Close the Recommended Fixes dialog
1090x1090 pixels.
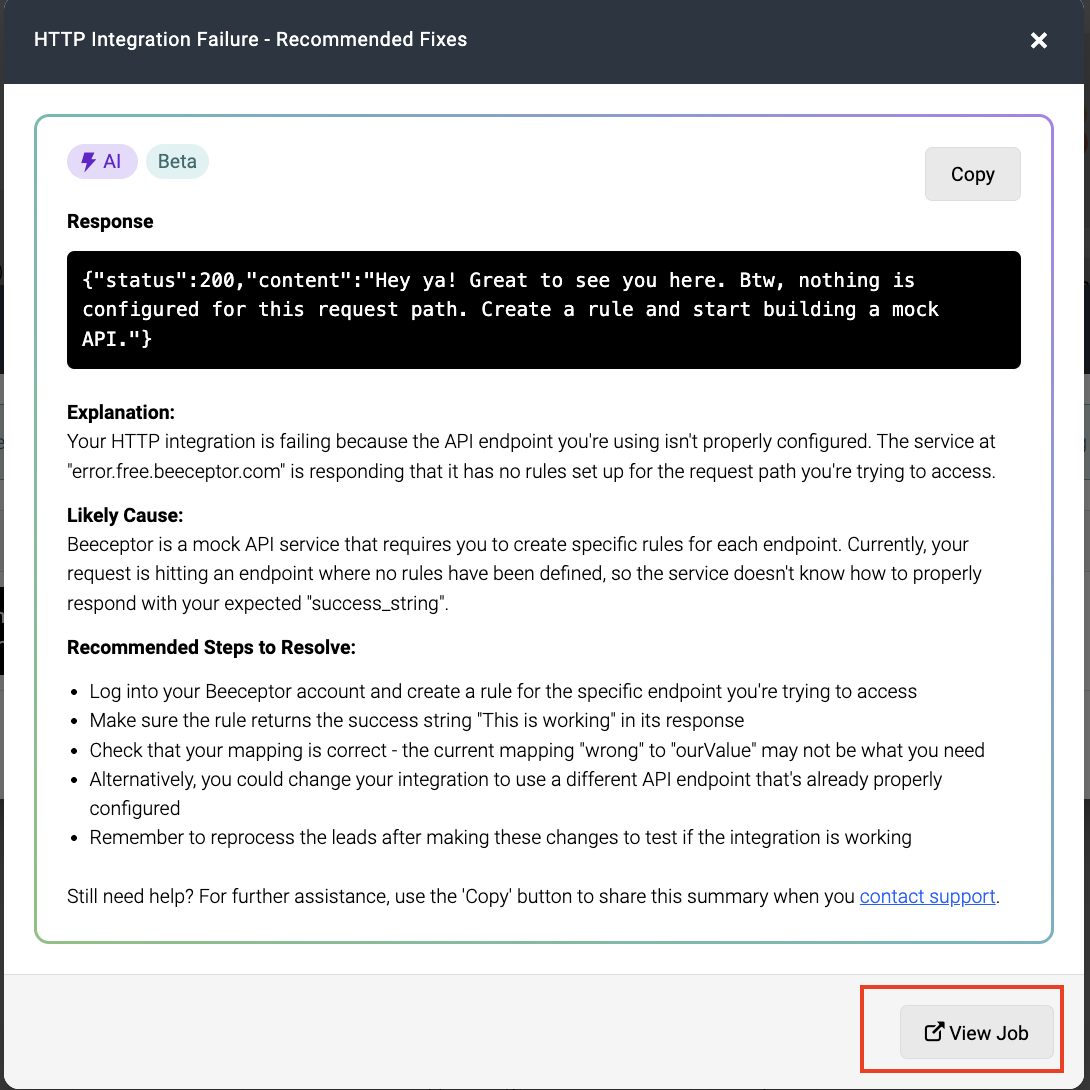pos(1039,40)
